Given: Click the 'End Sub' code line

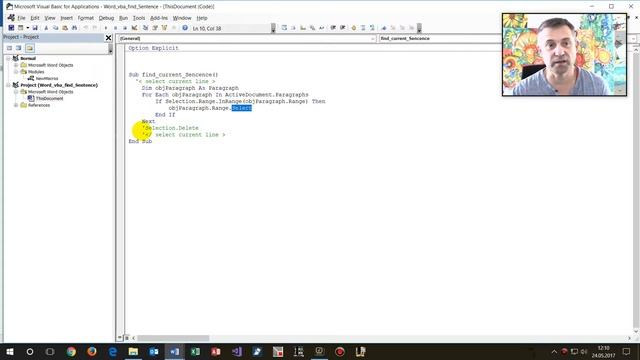Looking at the screenshot, I should click(x=140, y=141).
